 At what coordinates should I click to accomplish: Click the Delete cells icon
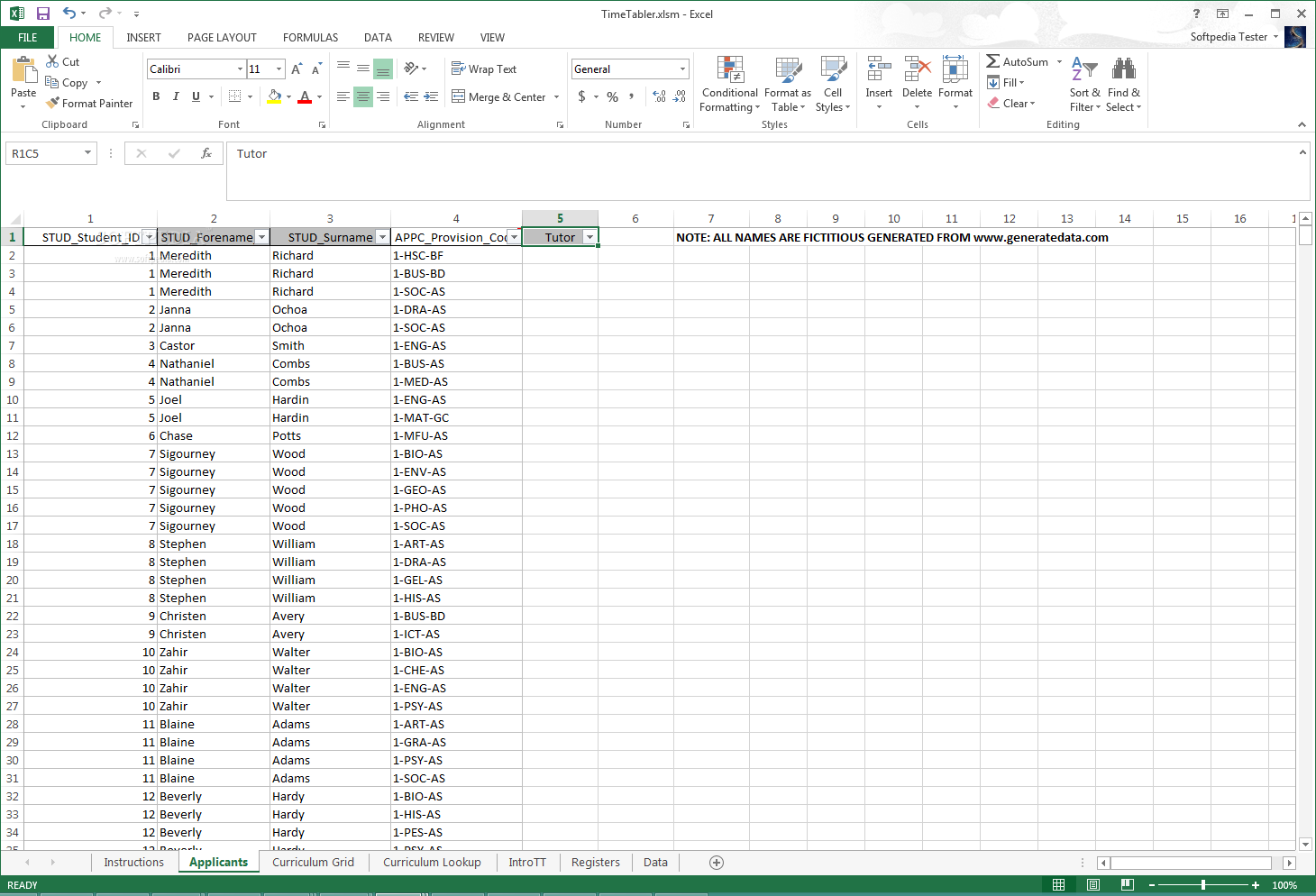click(x=917, y=69)
